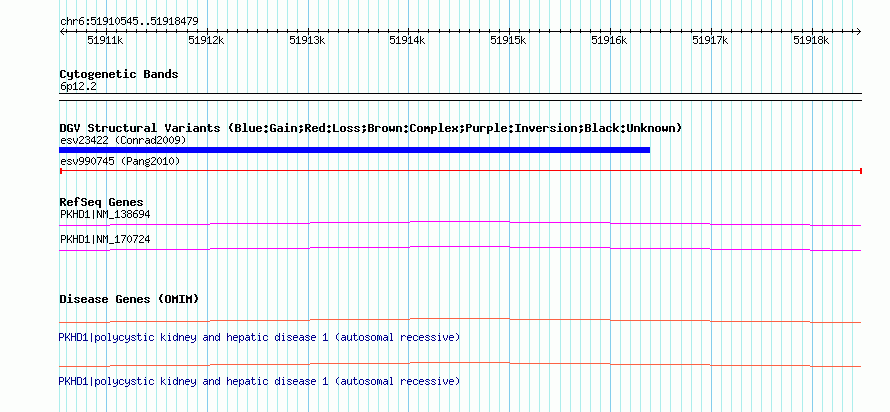Image resolution: width=890 pixels, height=412 pixels.
Task: Click the 51913k ruler position
Action: 308,40
